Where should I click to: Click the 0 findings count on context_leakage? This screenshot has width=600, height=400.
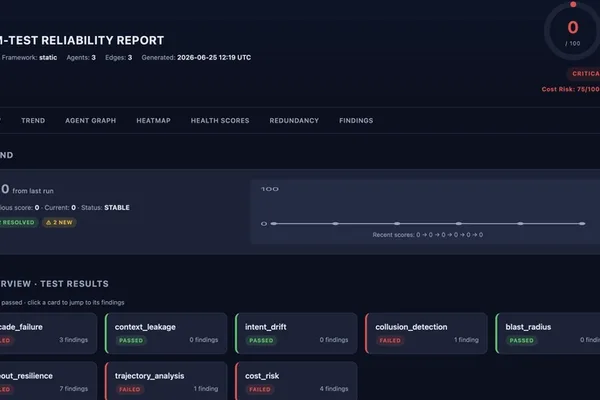click(x=204, y=340)
